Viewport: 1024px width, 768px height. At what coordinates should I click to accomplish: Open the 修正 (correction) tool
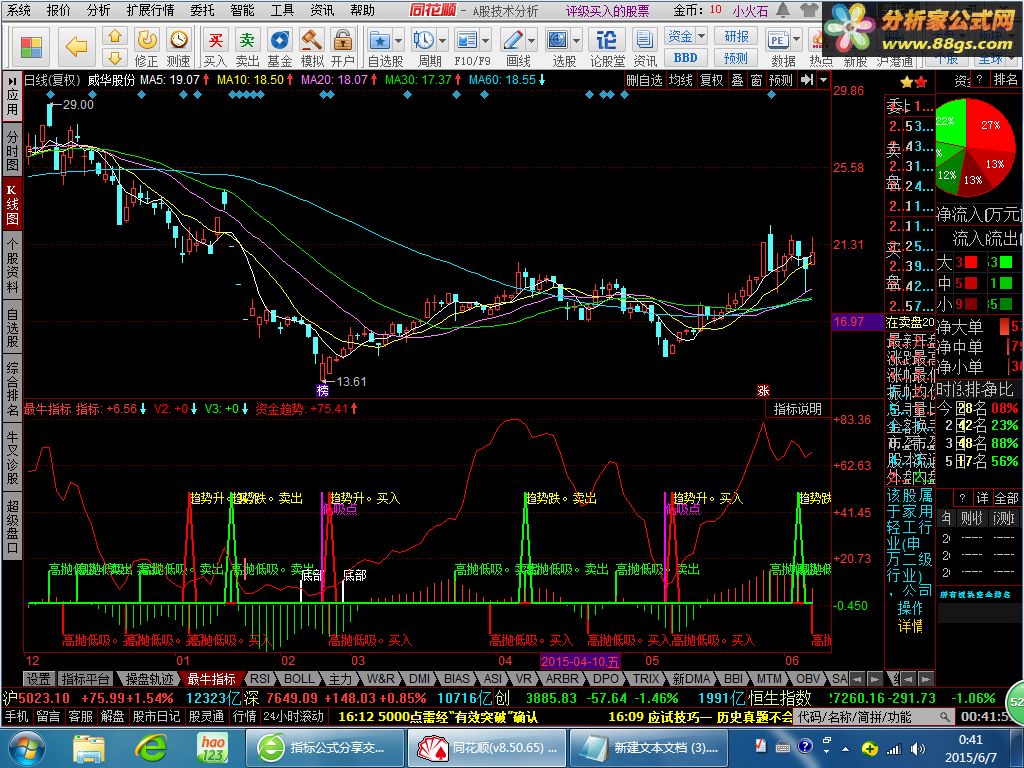146,48
